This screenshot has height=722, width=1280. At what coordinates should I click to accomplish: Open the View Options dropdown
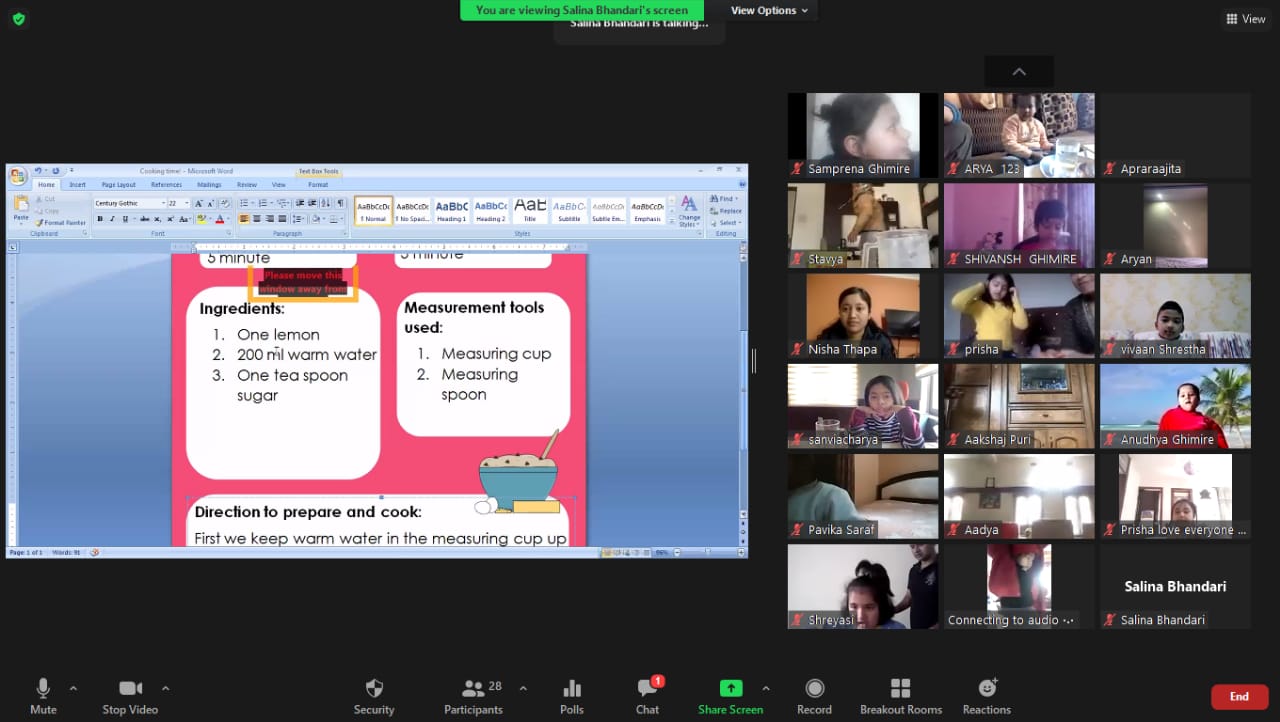point(769,10)
